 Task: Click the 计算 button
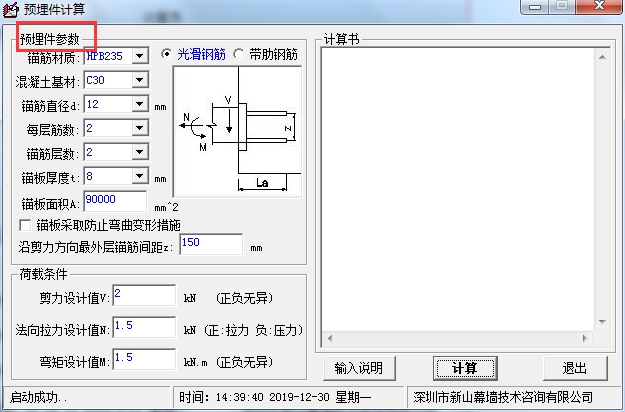[x=465, y=368]
